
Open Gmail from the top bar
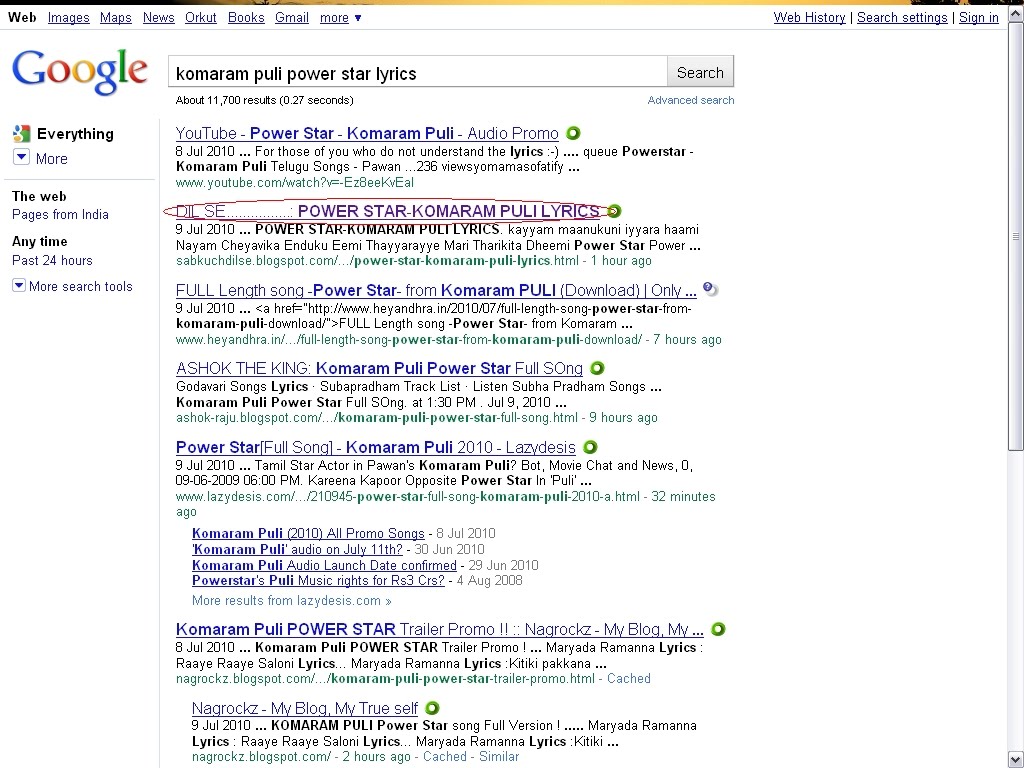tap(292, 18)
